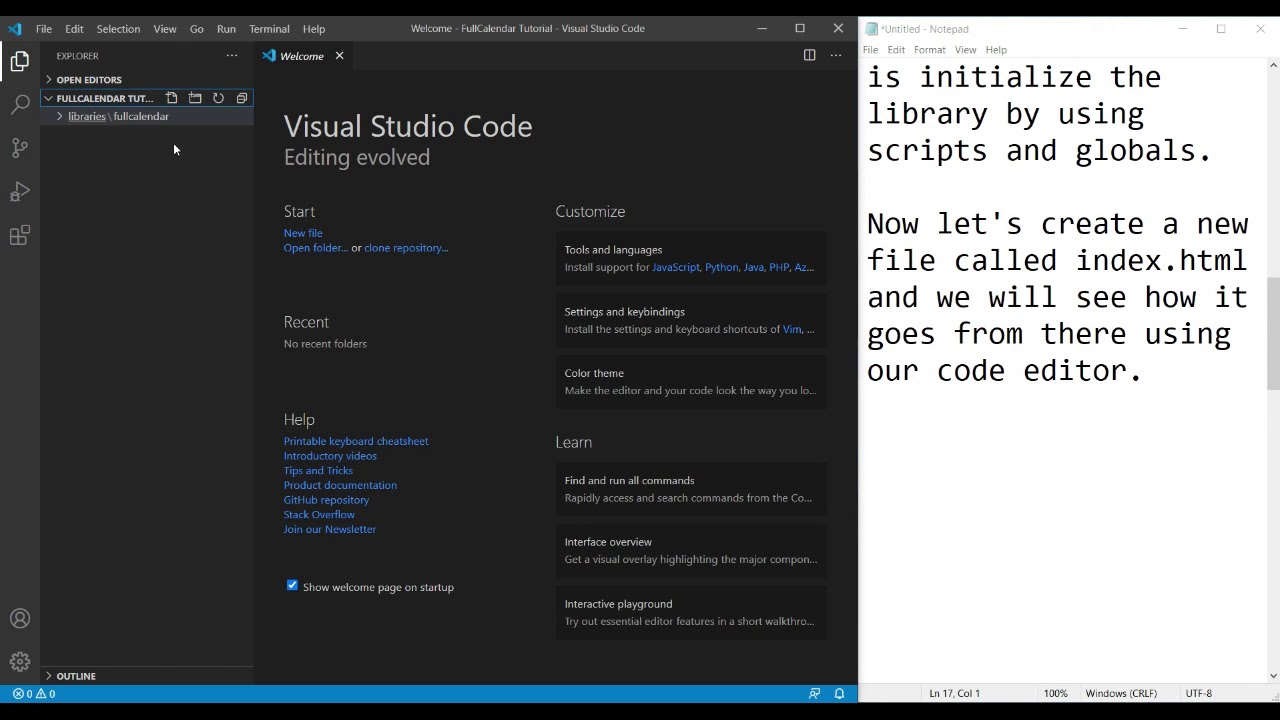Expand the Open Editors section
1280x720 pixels.
145,80
